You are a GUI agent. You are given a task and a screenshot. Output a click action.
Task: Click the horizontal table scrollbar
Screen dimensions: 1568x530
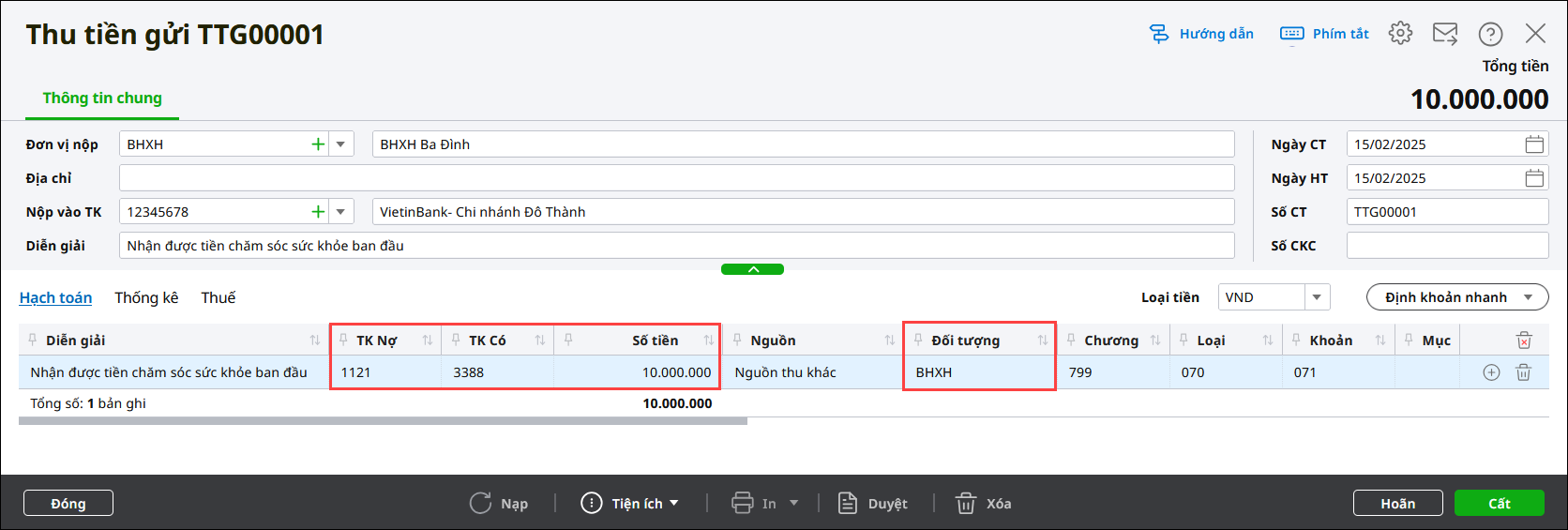click(383, 421)
